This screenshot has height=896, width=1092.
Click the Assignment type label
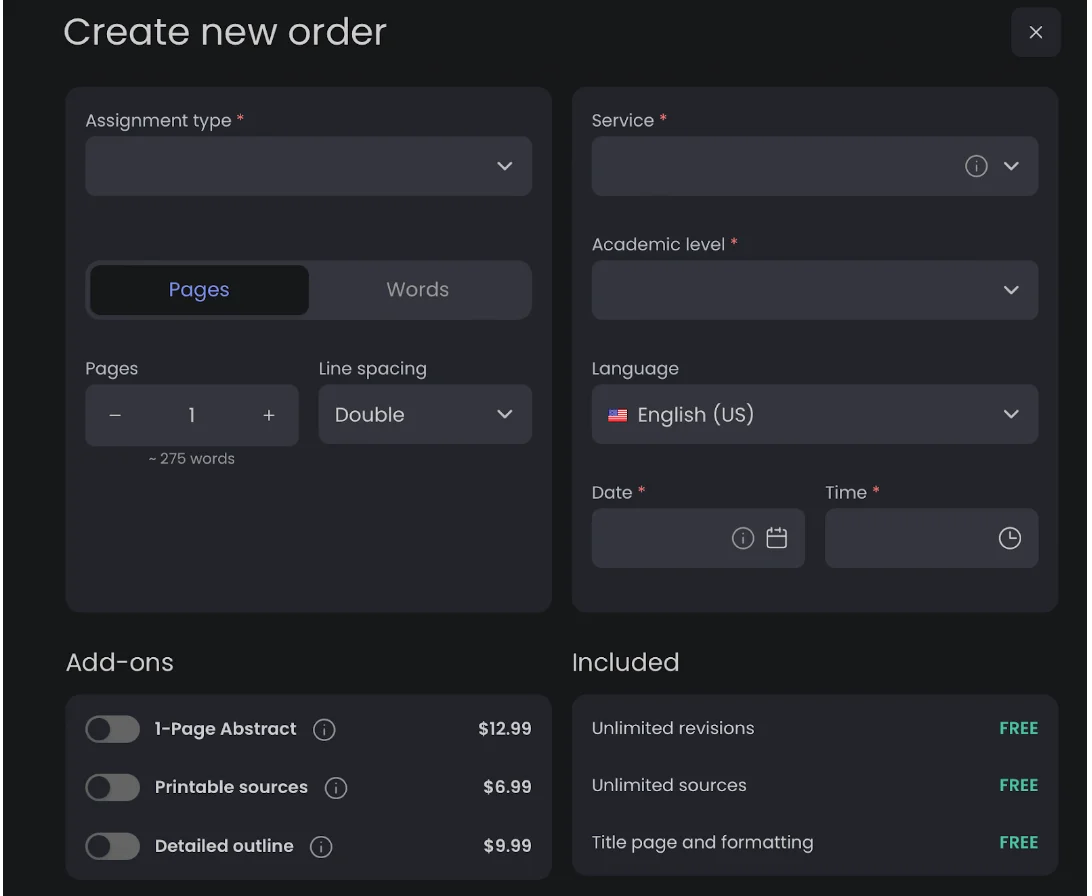coord(159,120)
